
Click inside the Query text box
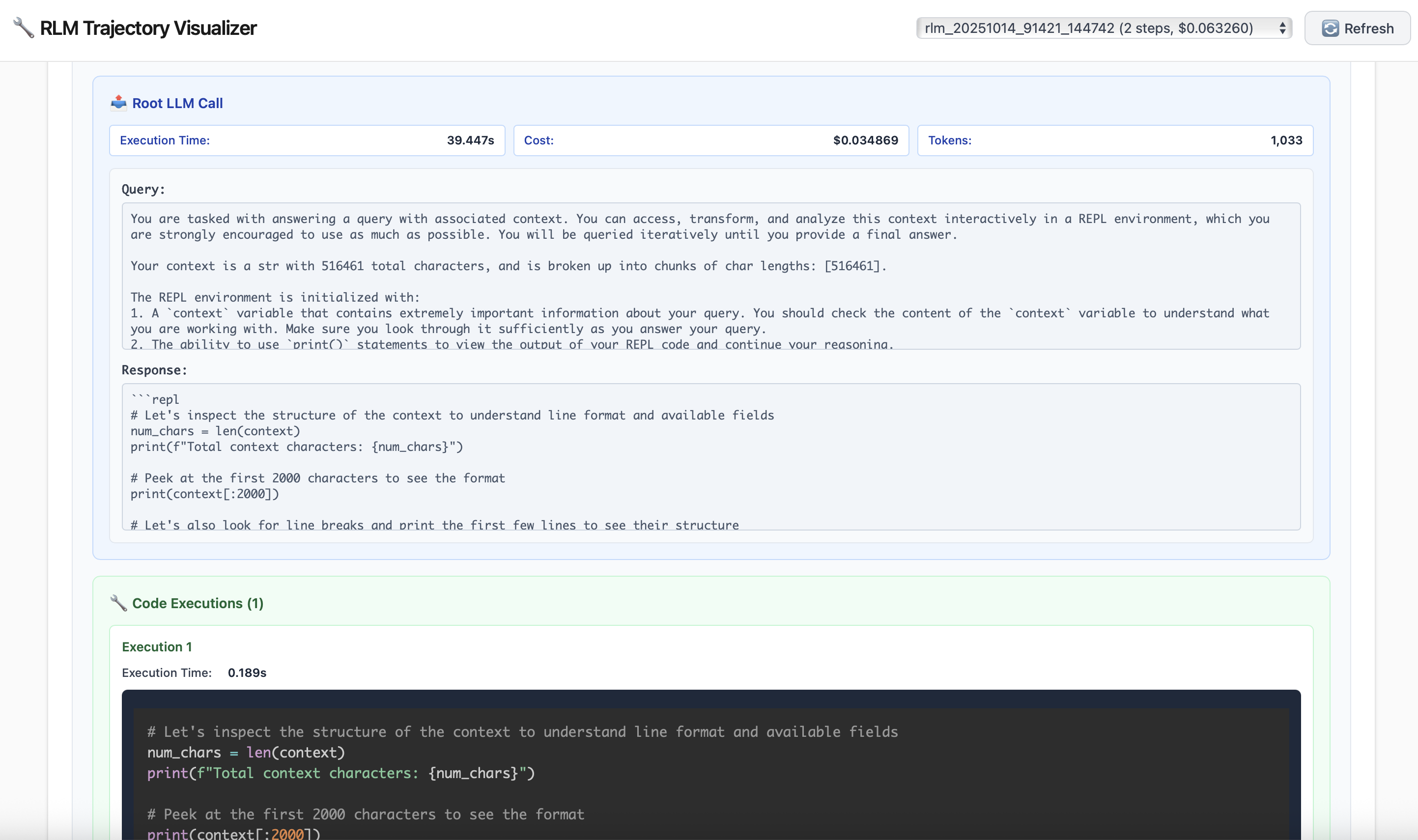710,276
